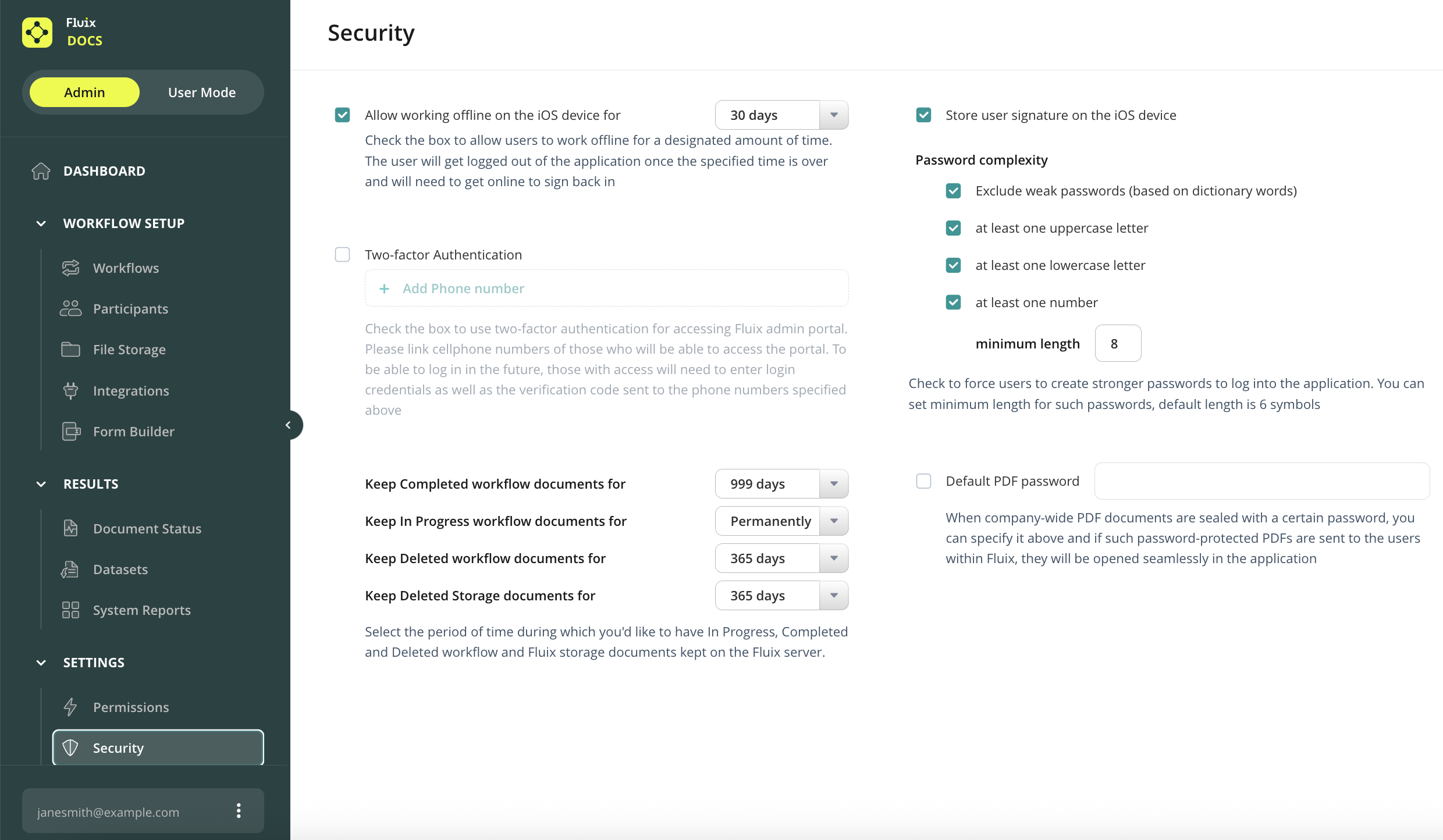Switch to the User Mode tab
This screenshot has width=1443, height=840.
(x=201, y=92)
